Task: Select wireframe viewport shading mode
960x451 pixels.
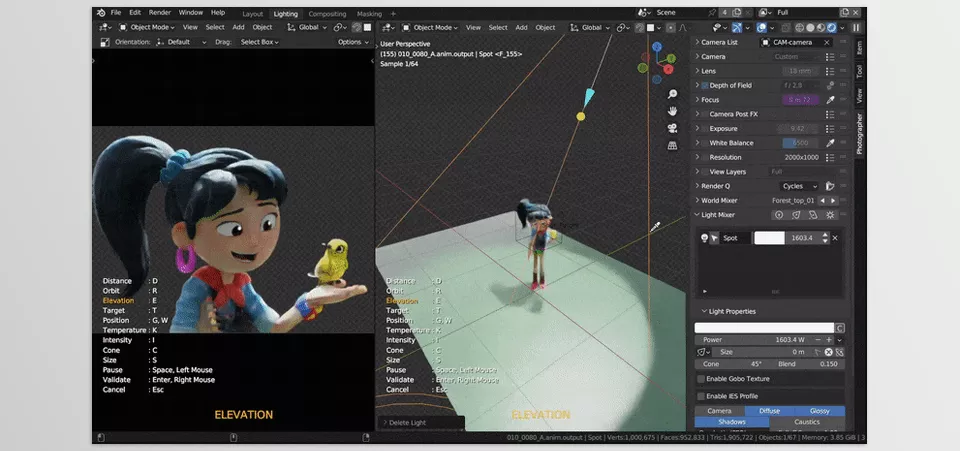Action: 800,28
